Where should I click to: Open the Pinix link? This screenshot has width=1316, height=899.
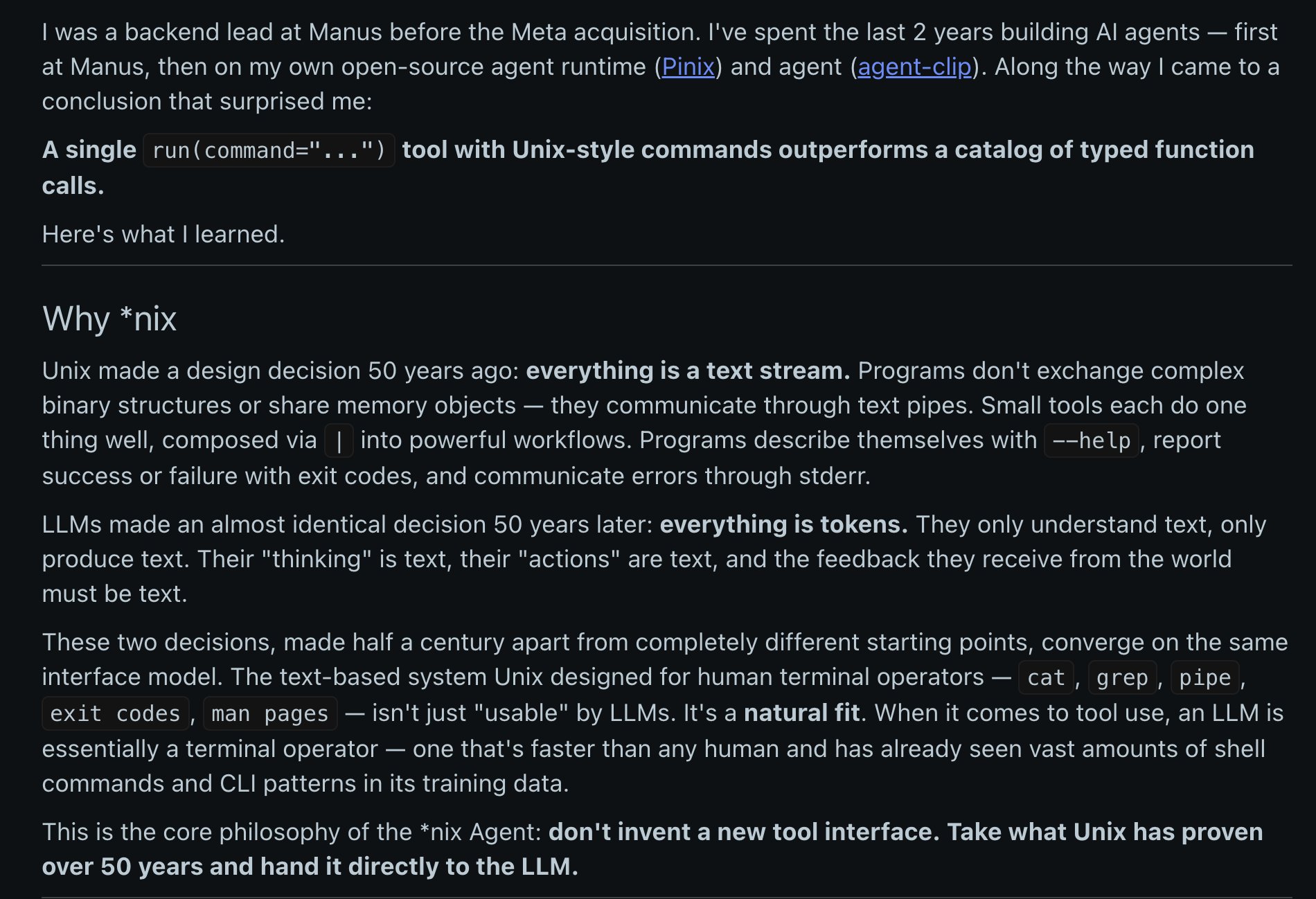(x=688, y=67)
